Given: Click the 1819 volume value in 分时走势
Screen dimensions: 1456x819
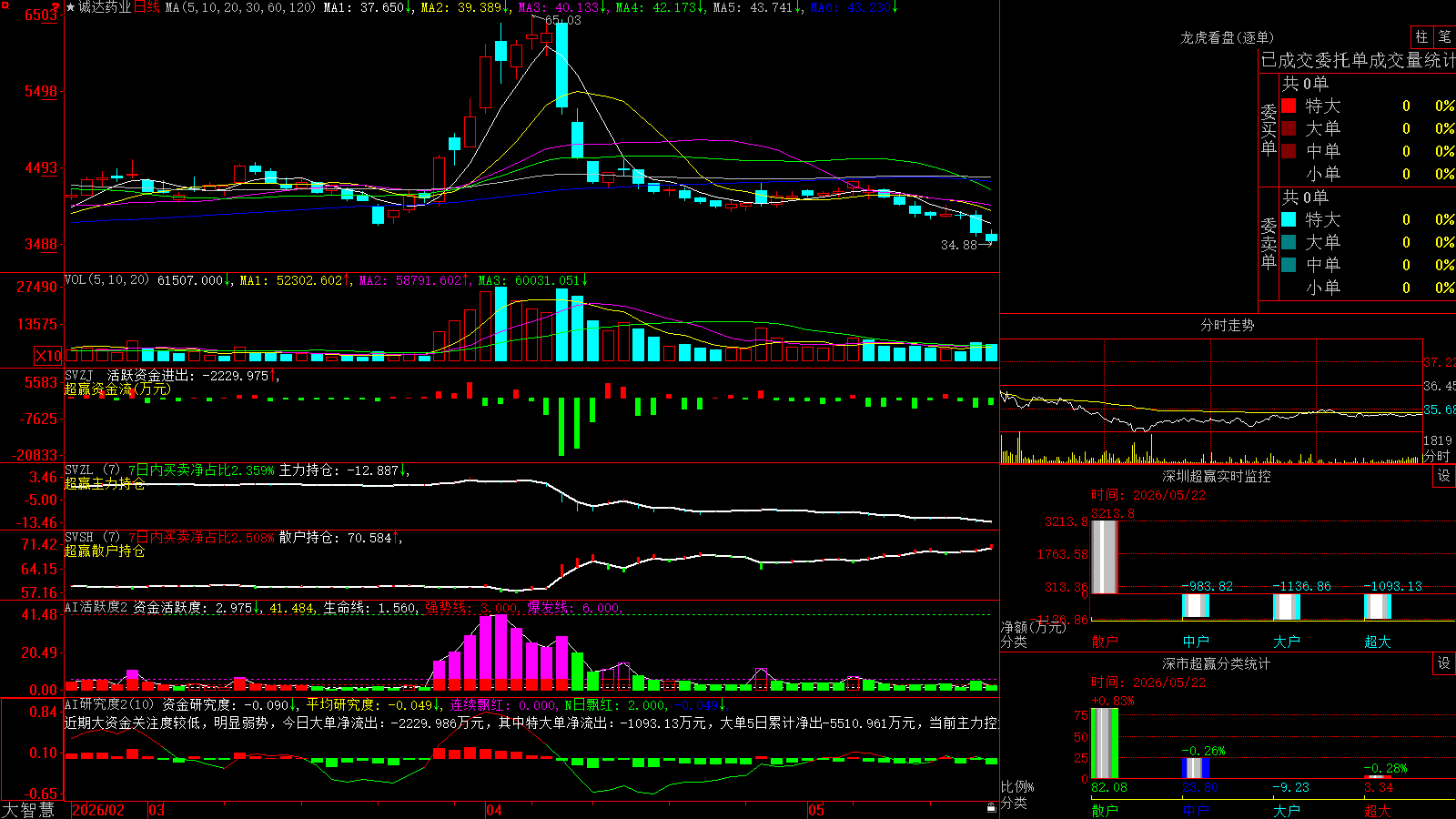Looking at the screenshot, I should click(x=1438, y=440).
